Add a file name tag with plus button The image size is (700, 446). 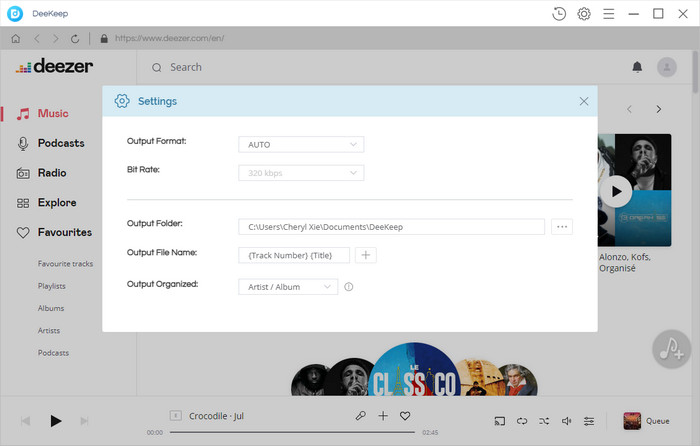point(366,255)
